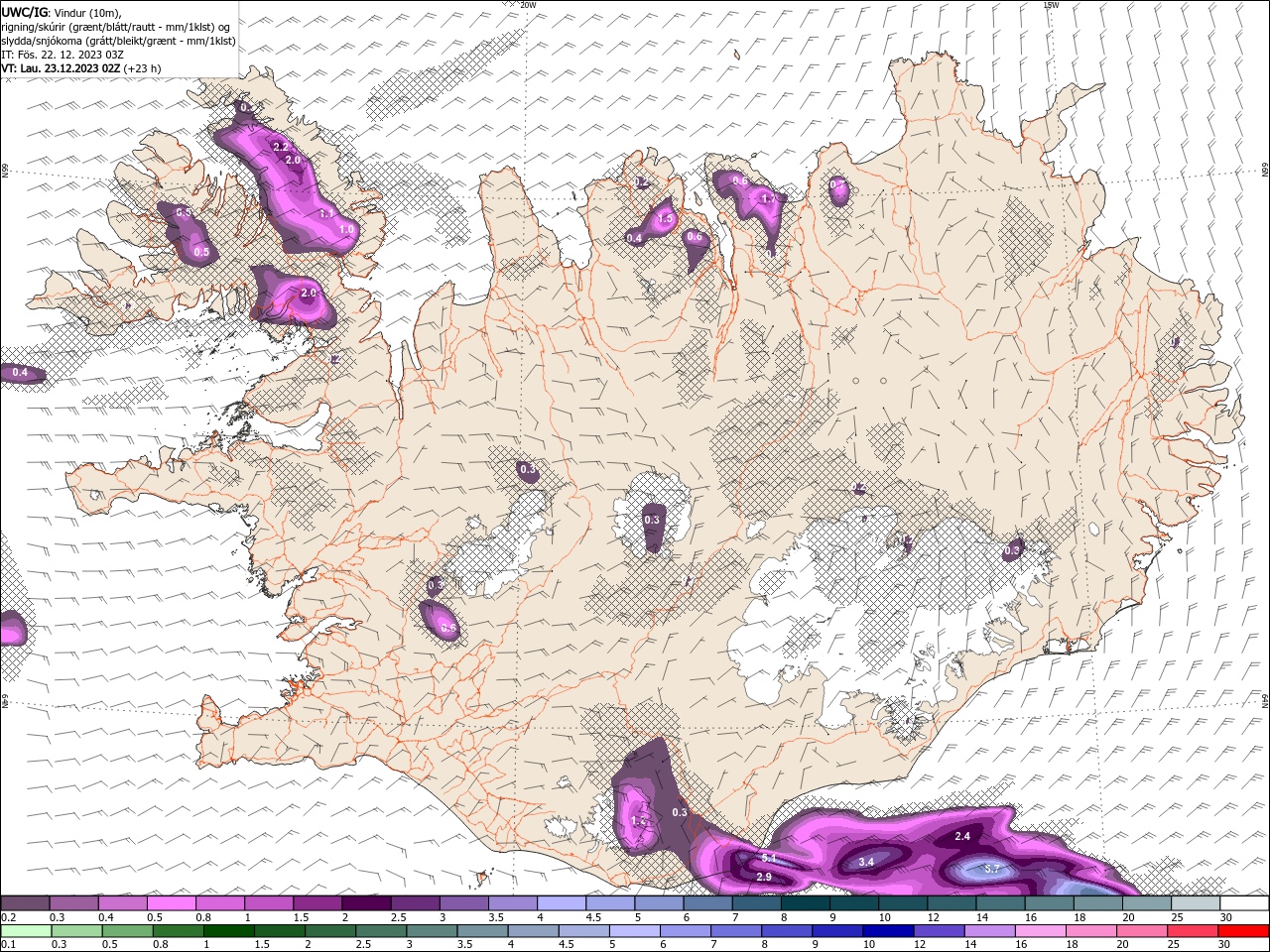Select the 'Vindur (10m)' heading text
The image size is (1270, 952).
pos(89,12)
